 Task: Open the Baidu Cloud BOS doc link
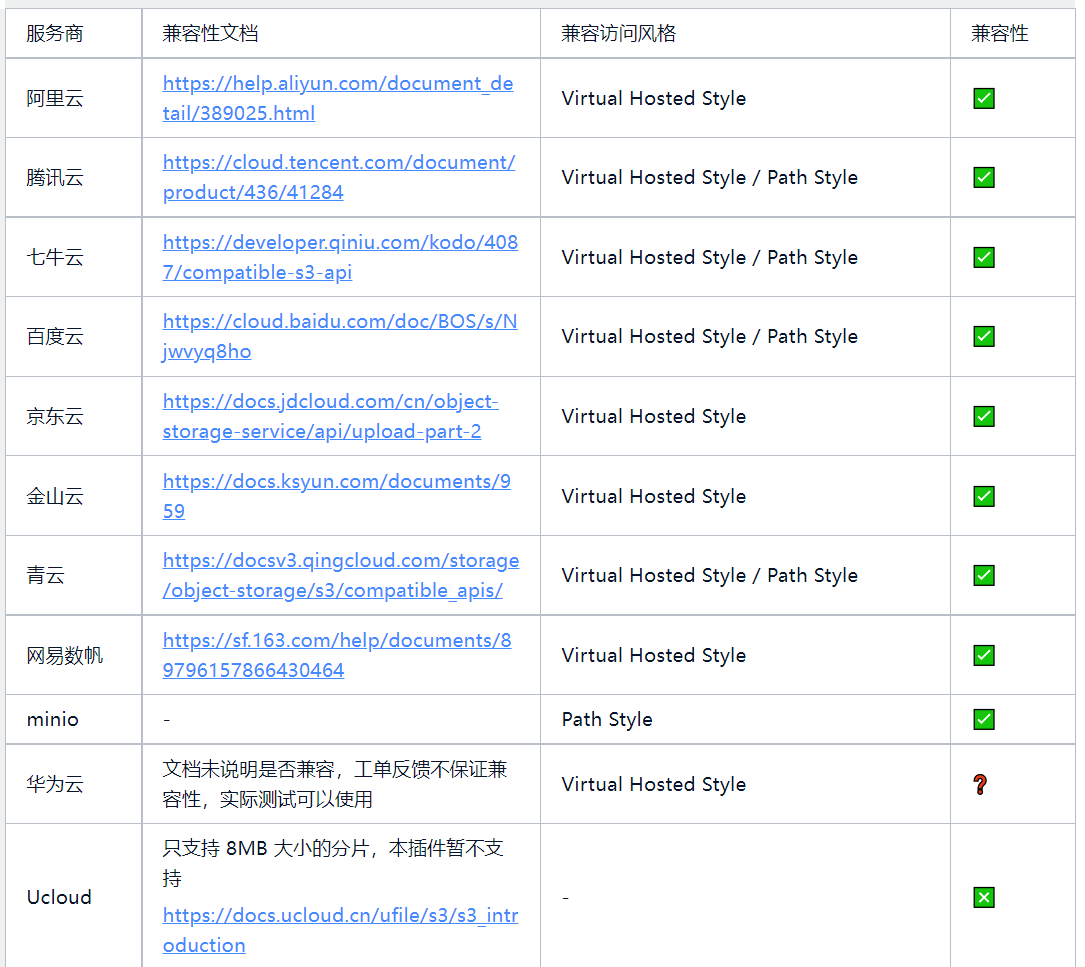pyautogui.click(x=340, y=336)
